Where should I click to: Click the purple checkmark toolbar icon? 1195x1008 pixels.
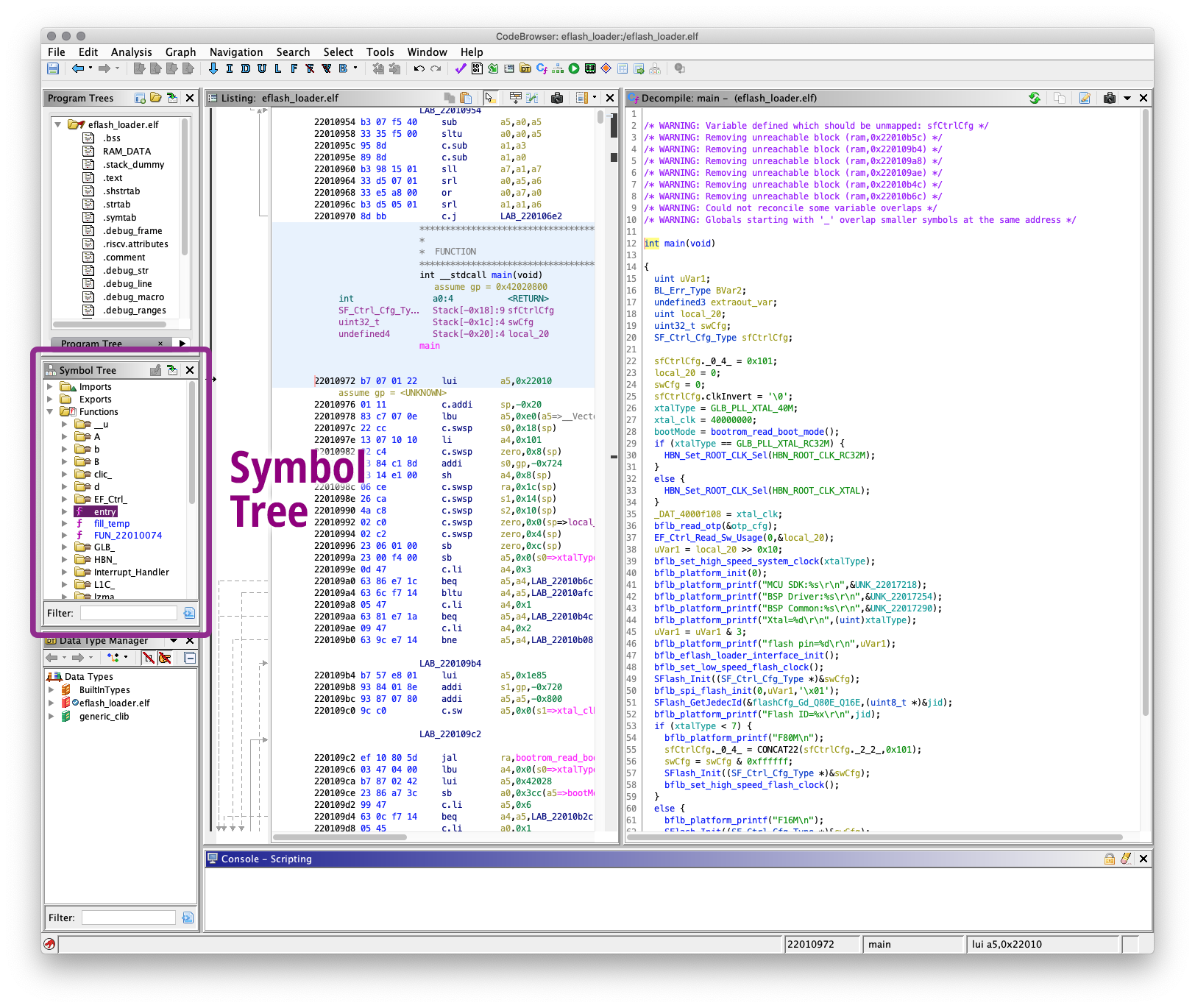pyautogui.click(x=461, y=68)
